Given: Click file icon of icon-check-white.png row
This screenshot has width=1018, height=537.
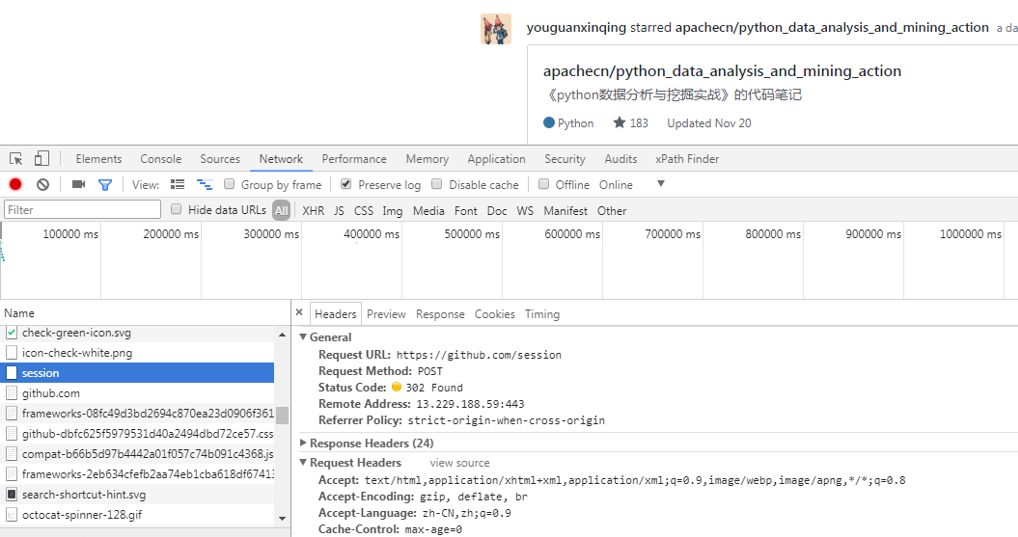Looking at the screenshot, I should [12, 353].
